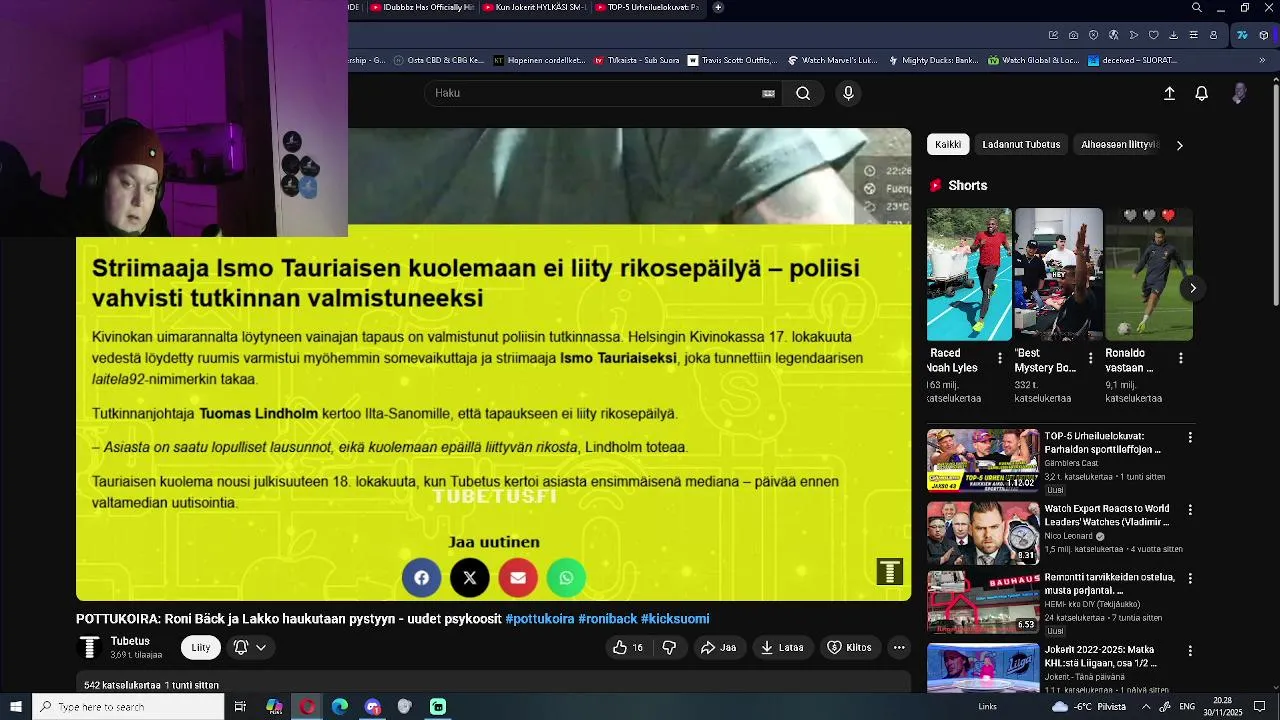This screenshot has height=720, width=1280.
Task: Open options for 'Raced Noah Lyles' short
Action: coord(1000,358)
